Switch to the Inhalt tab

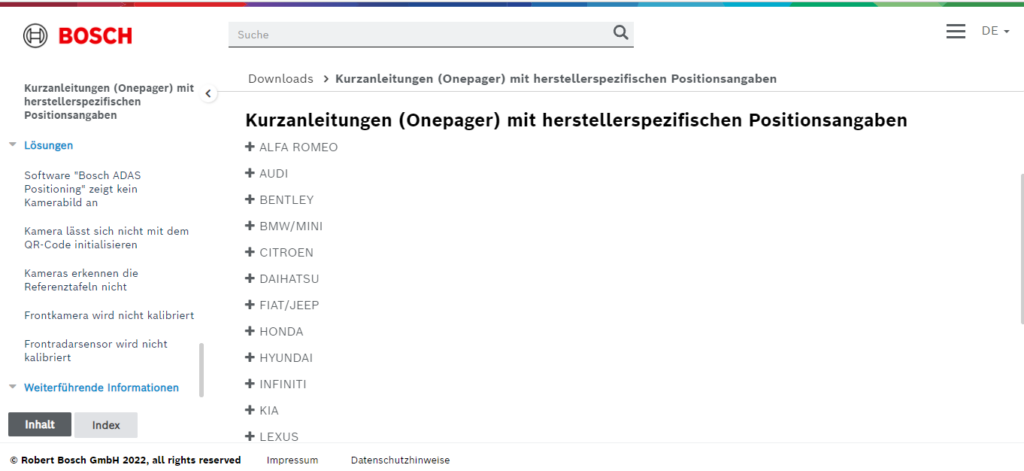coord(40,425)
